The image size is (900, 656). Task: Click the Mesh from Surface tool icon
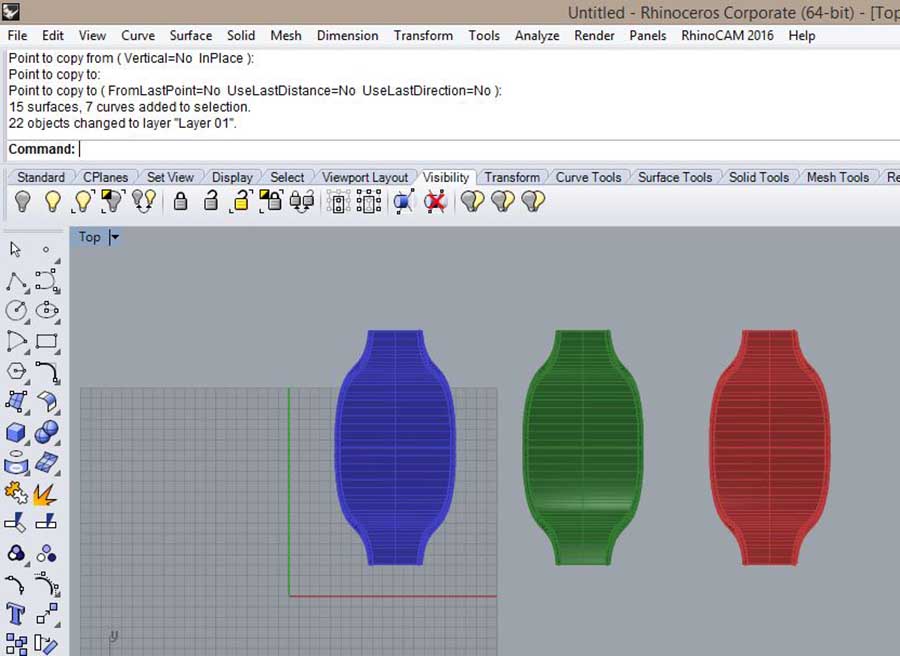(x=46, y=463)
